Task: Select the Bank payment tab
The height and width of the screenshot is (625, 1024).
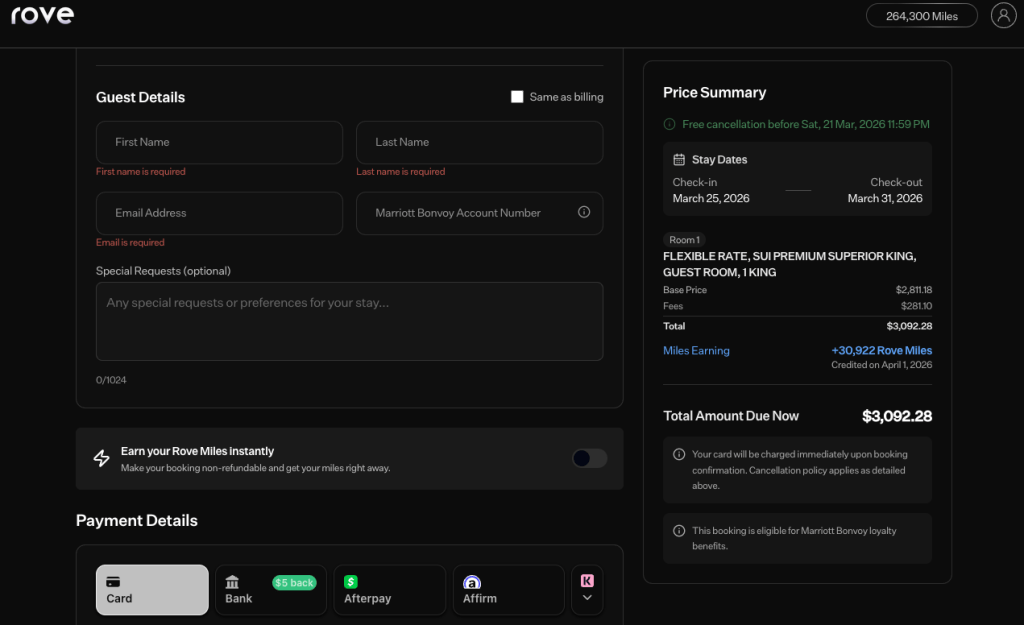Action: (270, 589)
